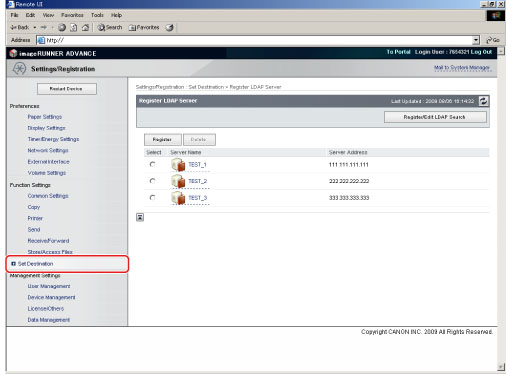Image resolution: width=506 pixels, height=374 pixels.
Task: Click the Windows logo throbber icon
Action: (496, 16)
